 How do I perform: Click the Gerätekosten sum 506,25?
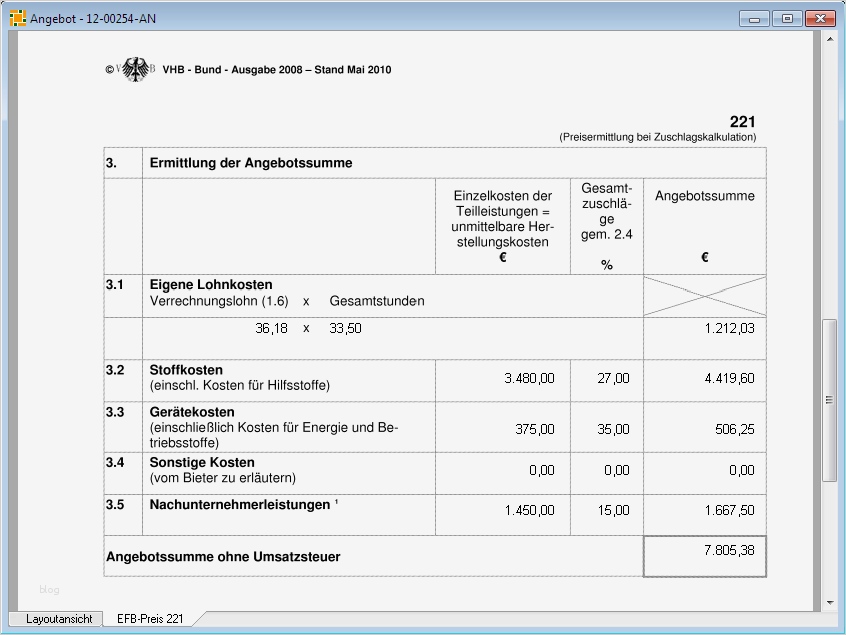click(x=735, y=429)
